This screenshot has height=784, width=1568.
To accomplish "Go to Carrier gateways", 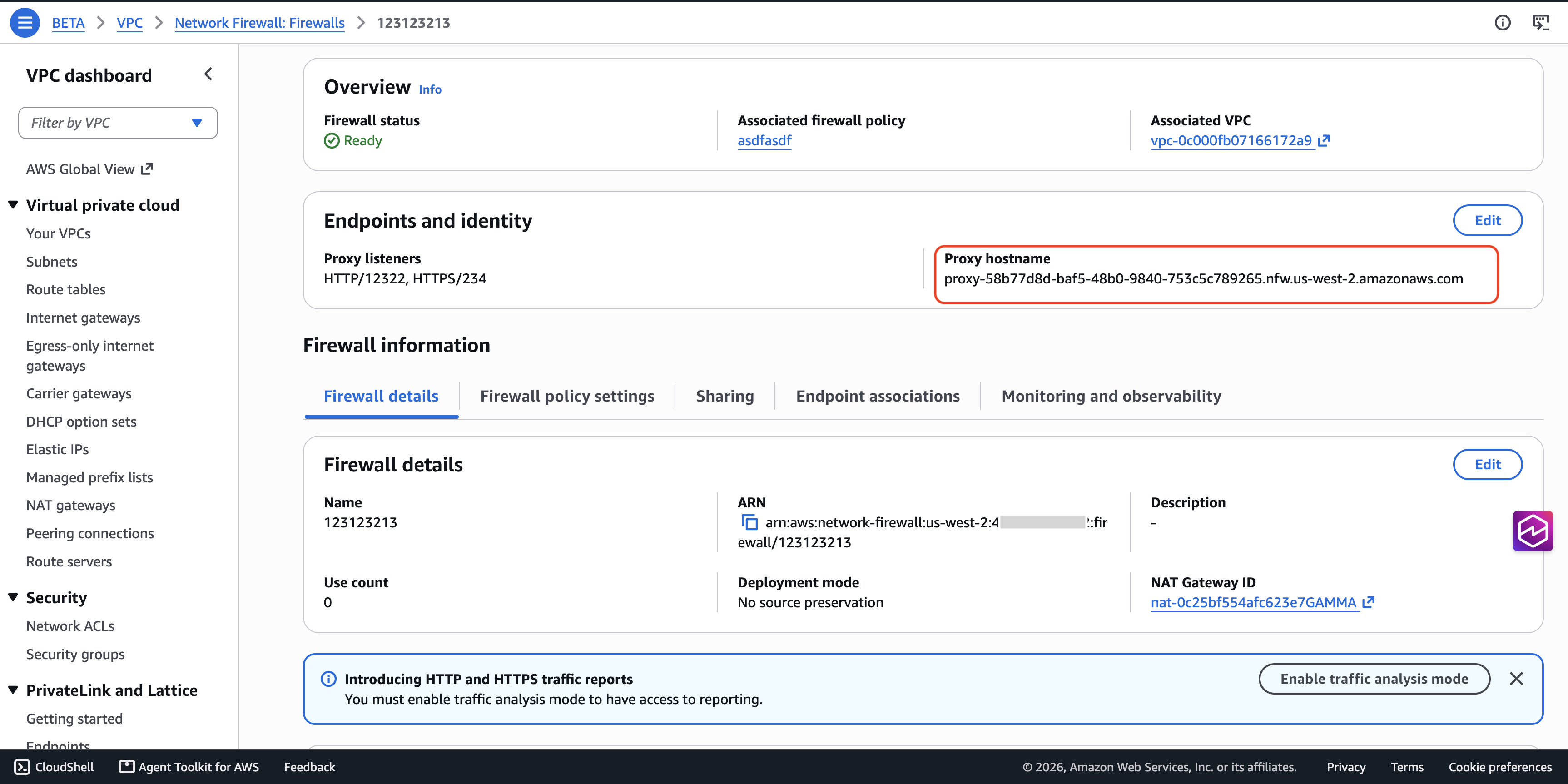I will (x=79, y=394).
